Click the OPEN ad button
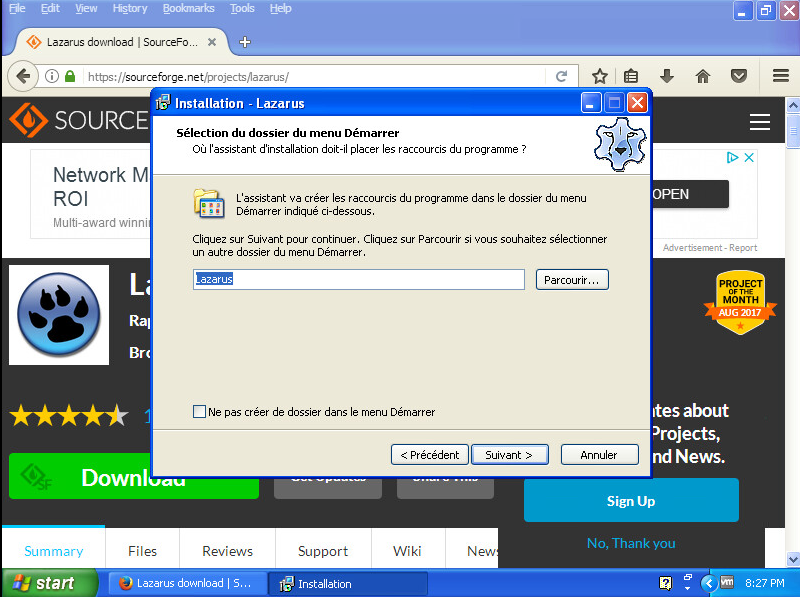 [x=690, y=194]
